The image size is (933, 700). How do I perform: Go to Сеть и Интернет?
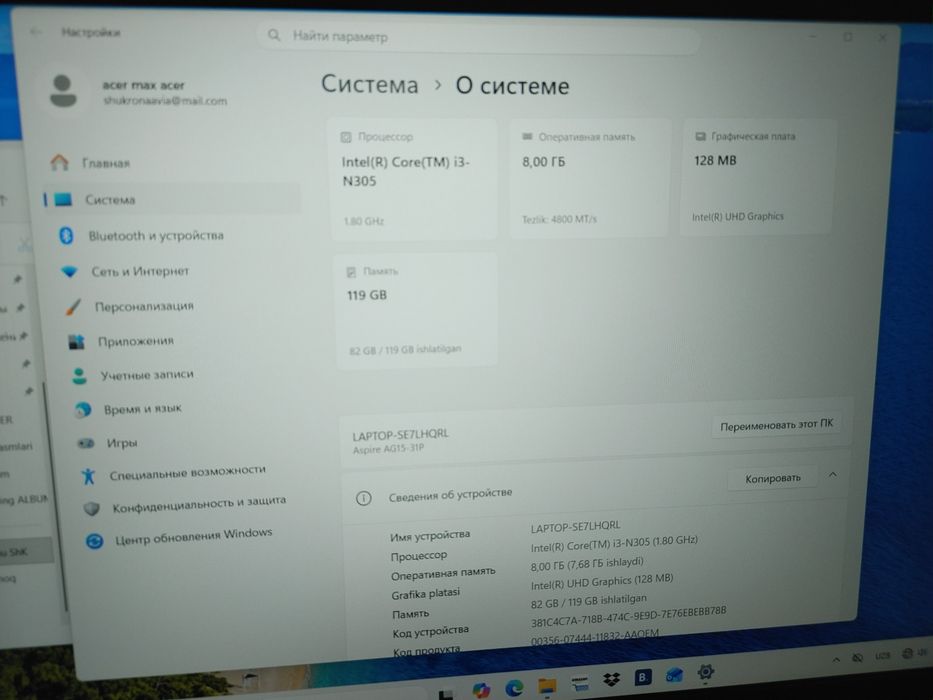(x=125, y=271)
